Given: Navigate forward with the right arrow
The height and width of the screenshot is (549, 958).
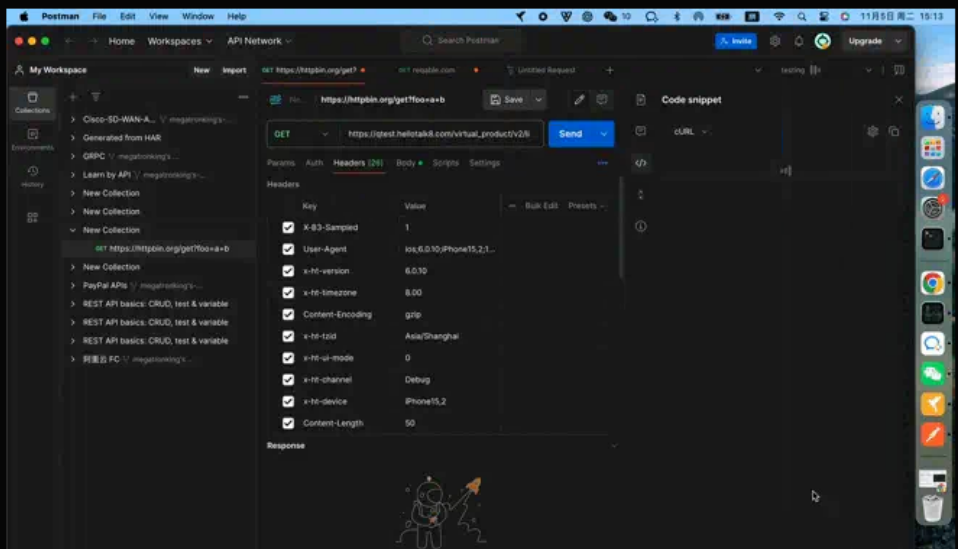Looking at the screenshot, I should [x=93, y=41].
